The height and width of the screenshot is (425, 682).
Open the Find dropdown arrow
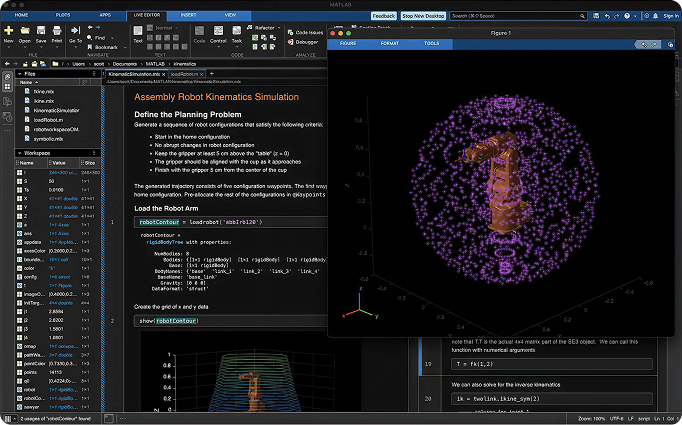coord(112,38)
